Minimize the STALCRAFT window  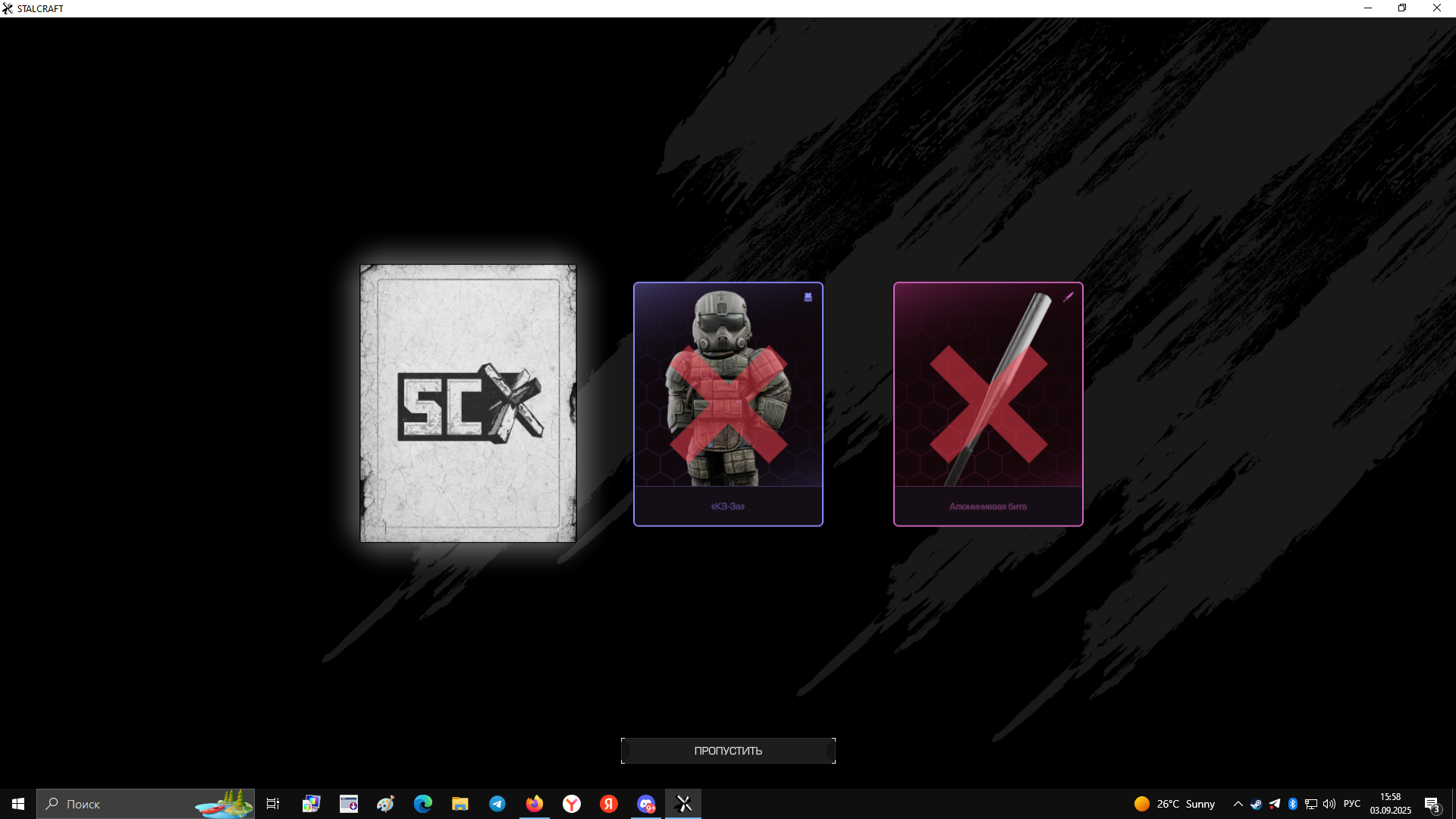click(x=1368, y=8)
